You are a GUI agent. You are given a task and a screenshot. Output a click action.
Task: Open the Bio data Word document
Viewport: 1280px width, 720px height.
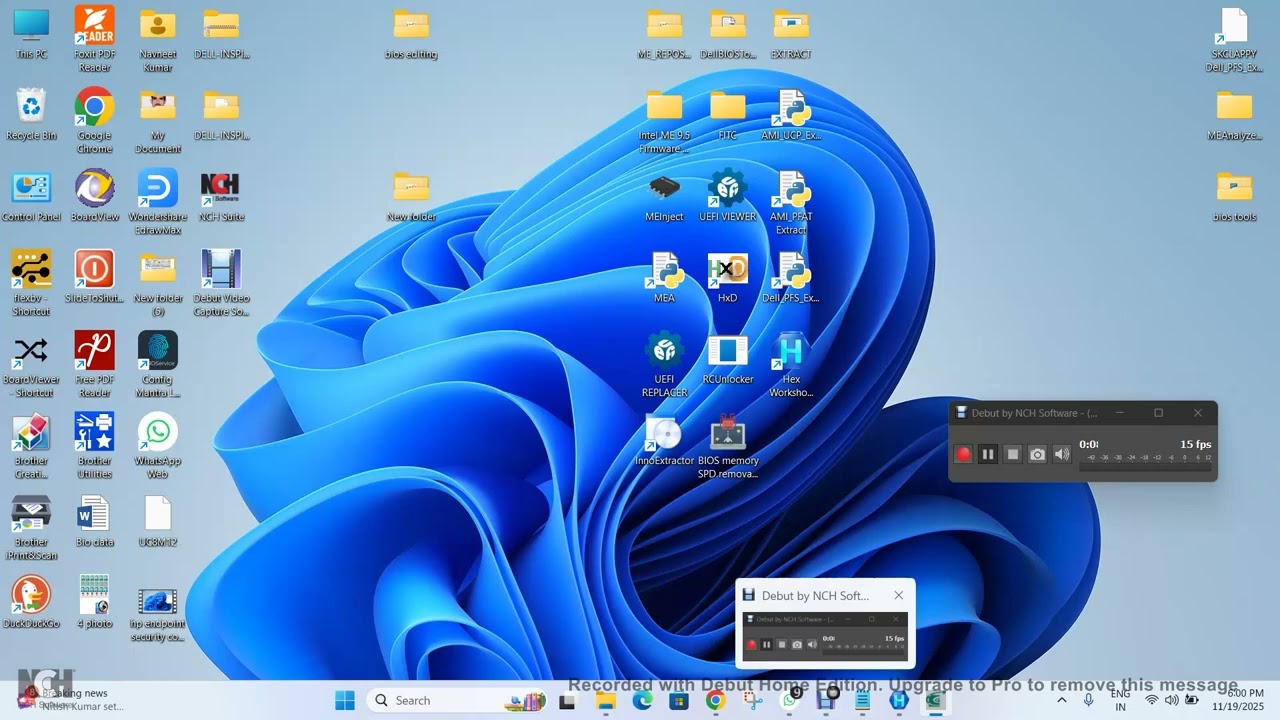94,520
